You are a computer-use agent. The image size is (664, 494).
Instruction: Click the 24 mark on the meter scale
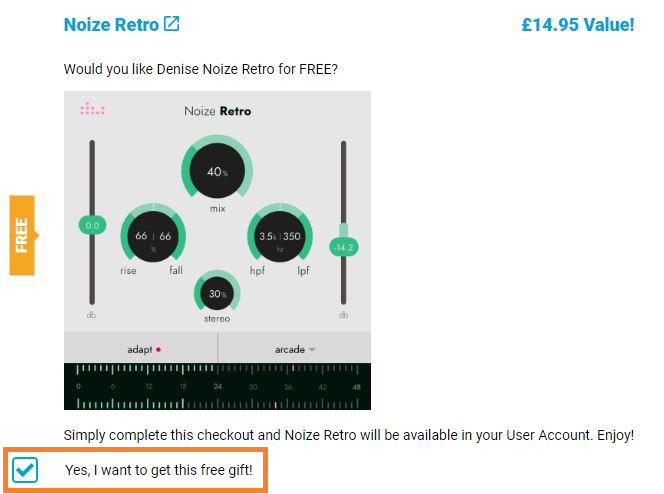point(218,386)
